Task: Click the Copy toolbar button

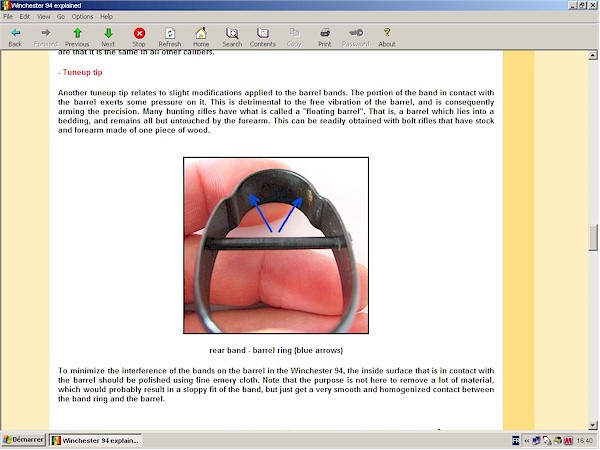Action: 294,38
